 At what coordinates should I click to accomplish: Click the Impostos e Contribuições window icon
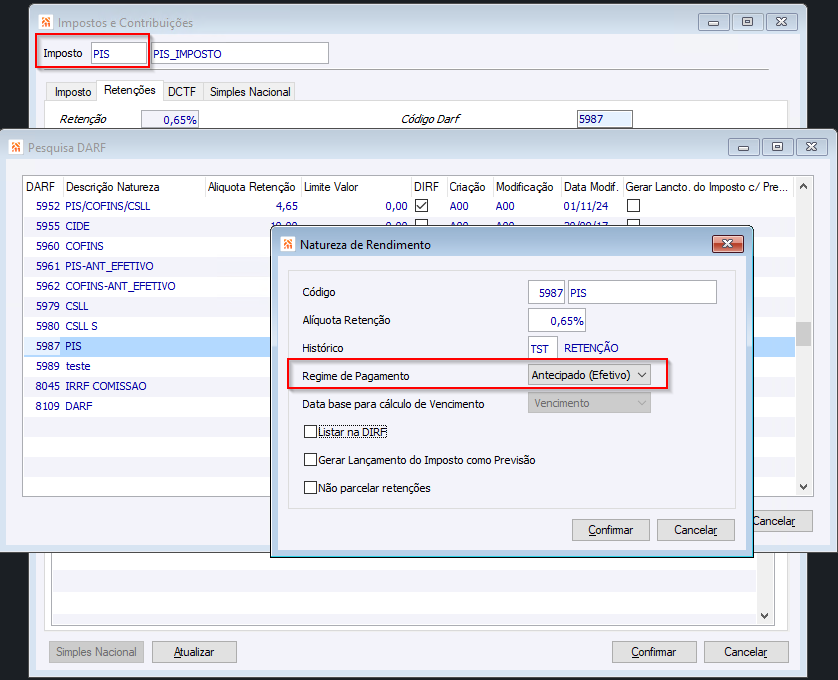coord(46,22)
